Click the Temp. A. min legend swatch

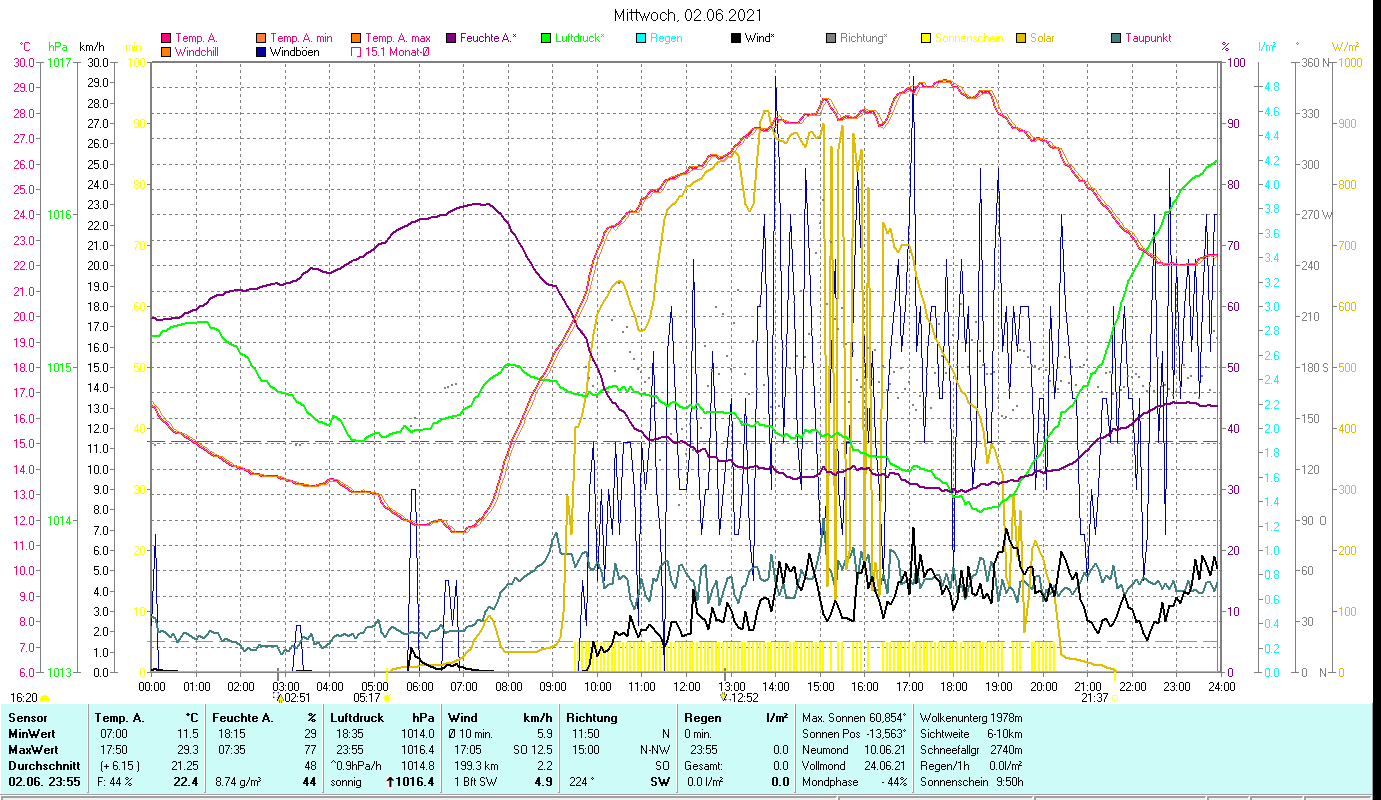coord(261,38)
